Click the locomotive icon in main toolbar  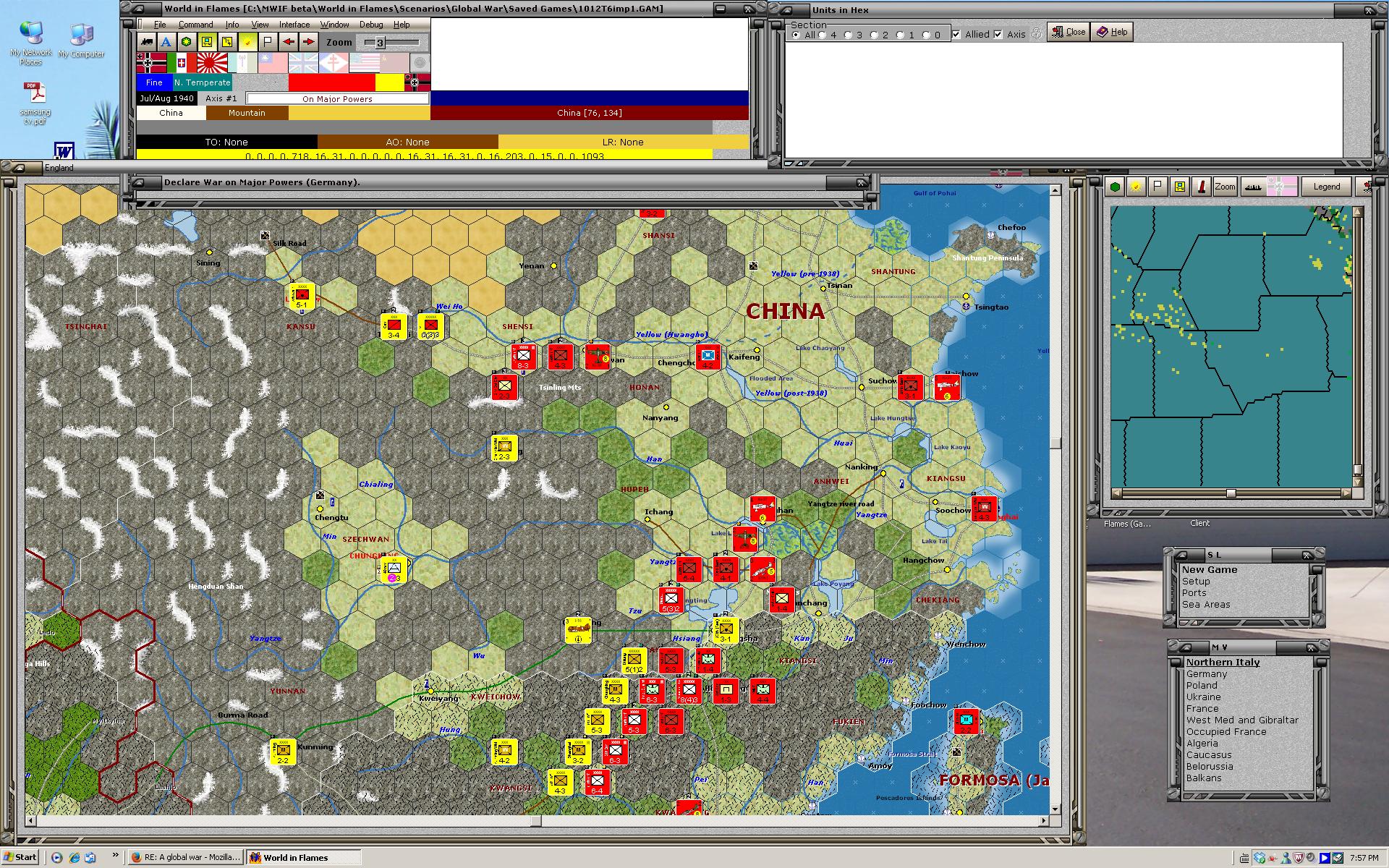click(x=147, y=42)
